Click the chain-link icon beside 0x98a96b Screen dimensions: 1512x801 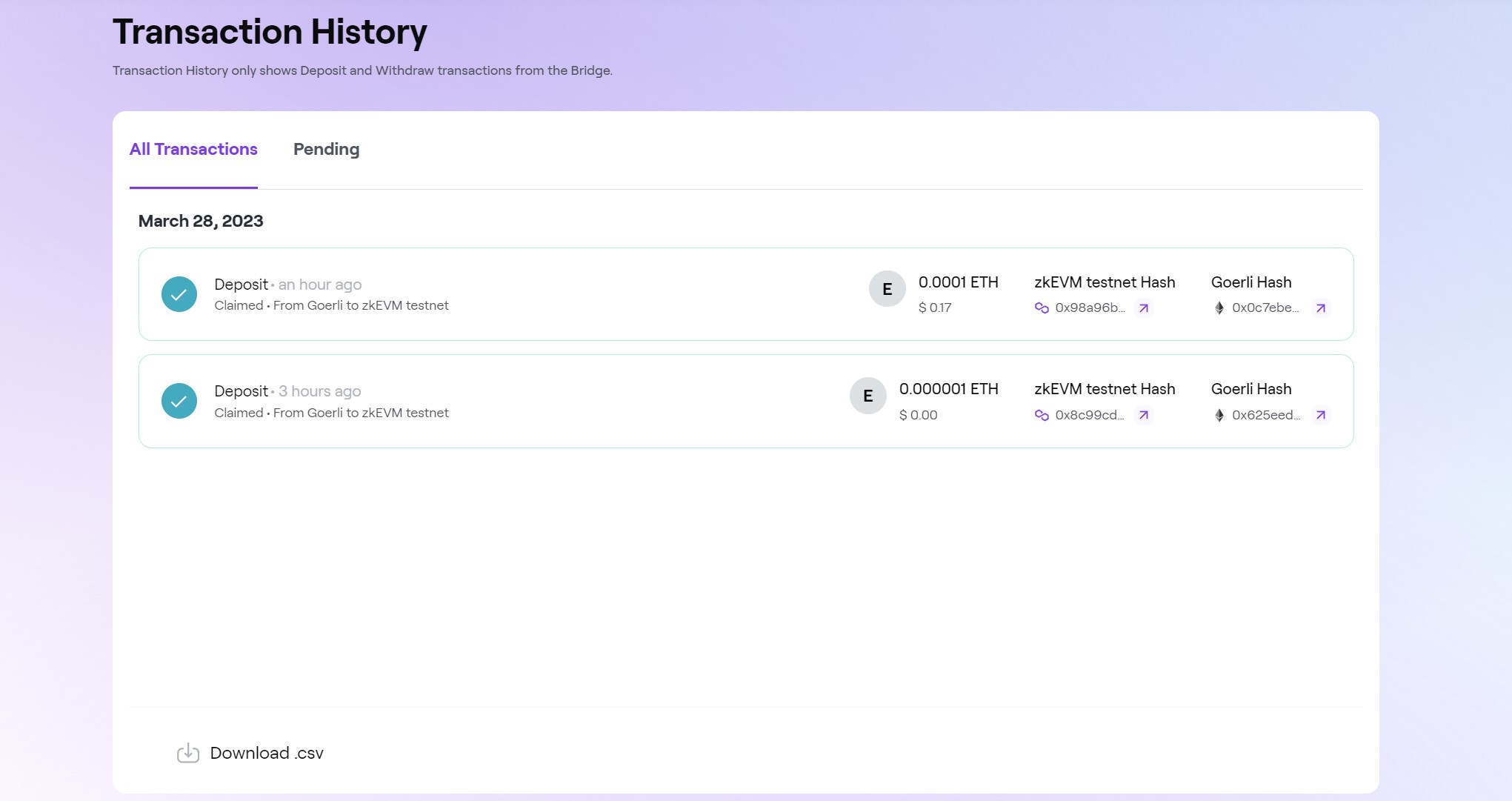click(x=1042, y=308)
